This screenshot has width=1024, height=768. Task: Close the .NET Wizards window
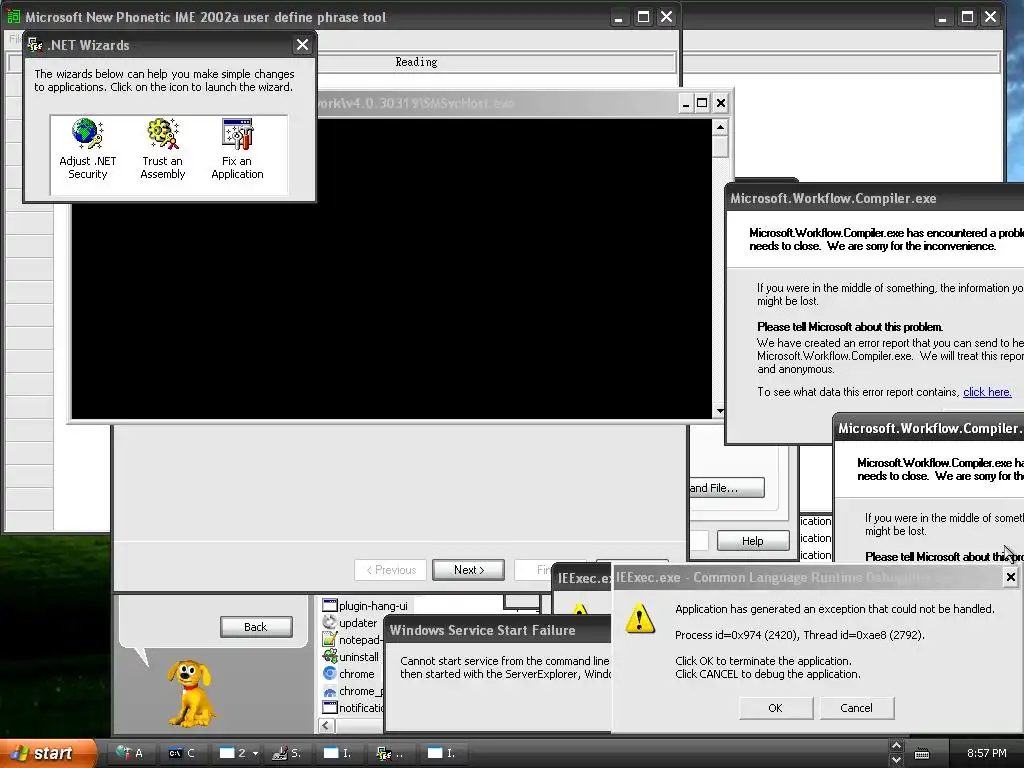pos(302,45)
